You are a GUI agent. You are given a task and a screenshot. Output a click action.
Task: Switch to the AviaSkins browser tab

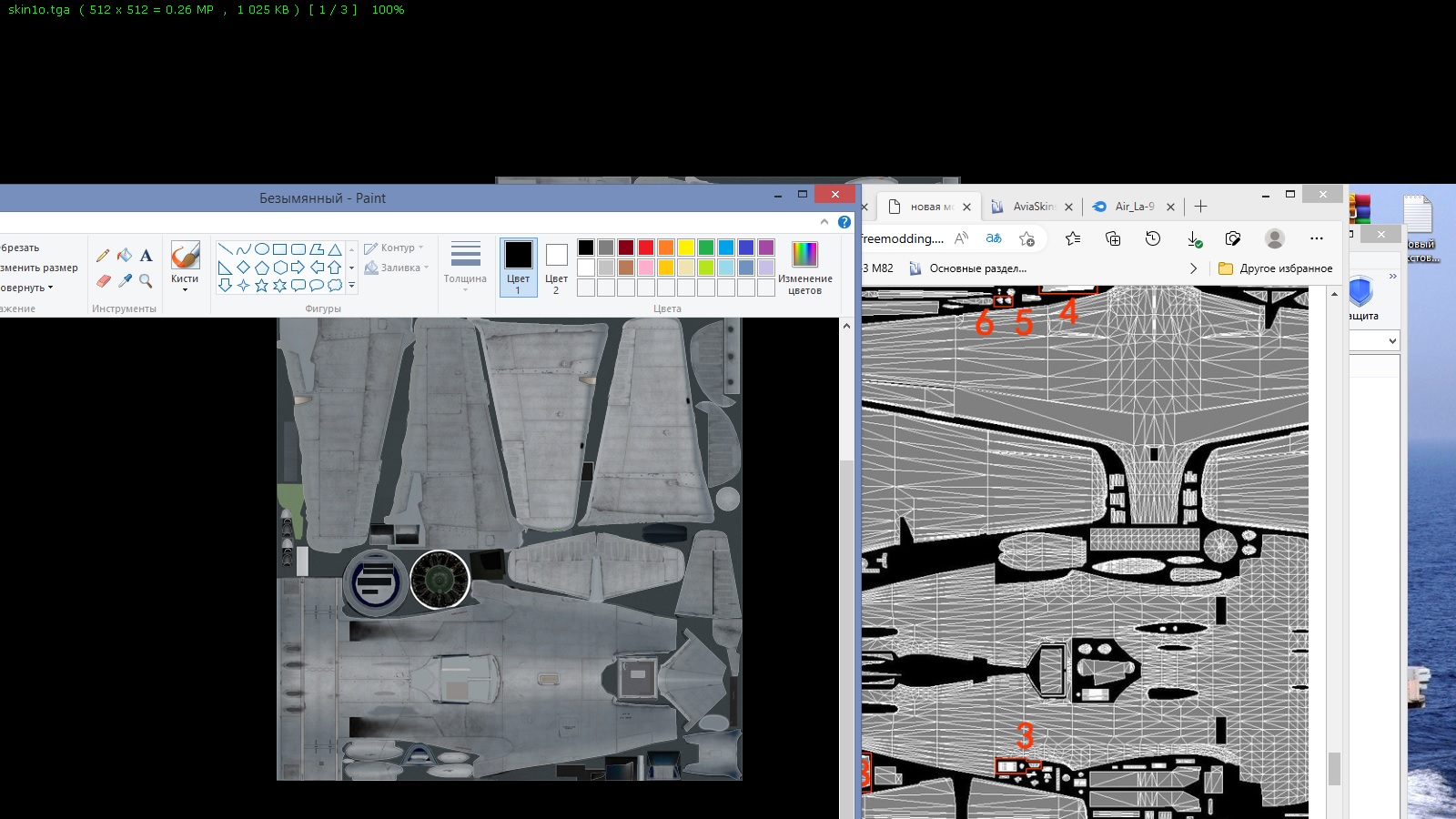pos(1032,207)
